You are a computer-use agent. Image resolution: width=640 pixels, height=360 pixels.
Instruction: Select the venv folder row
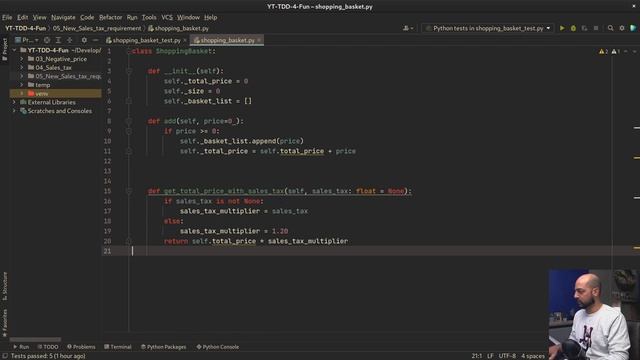click(x=56, y=93)
